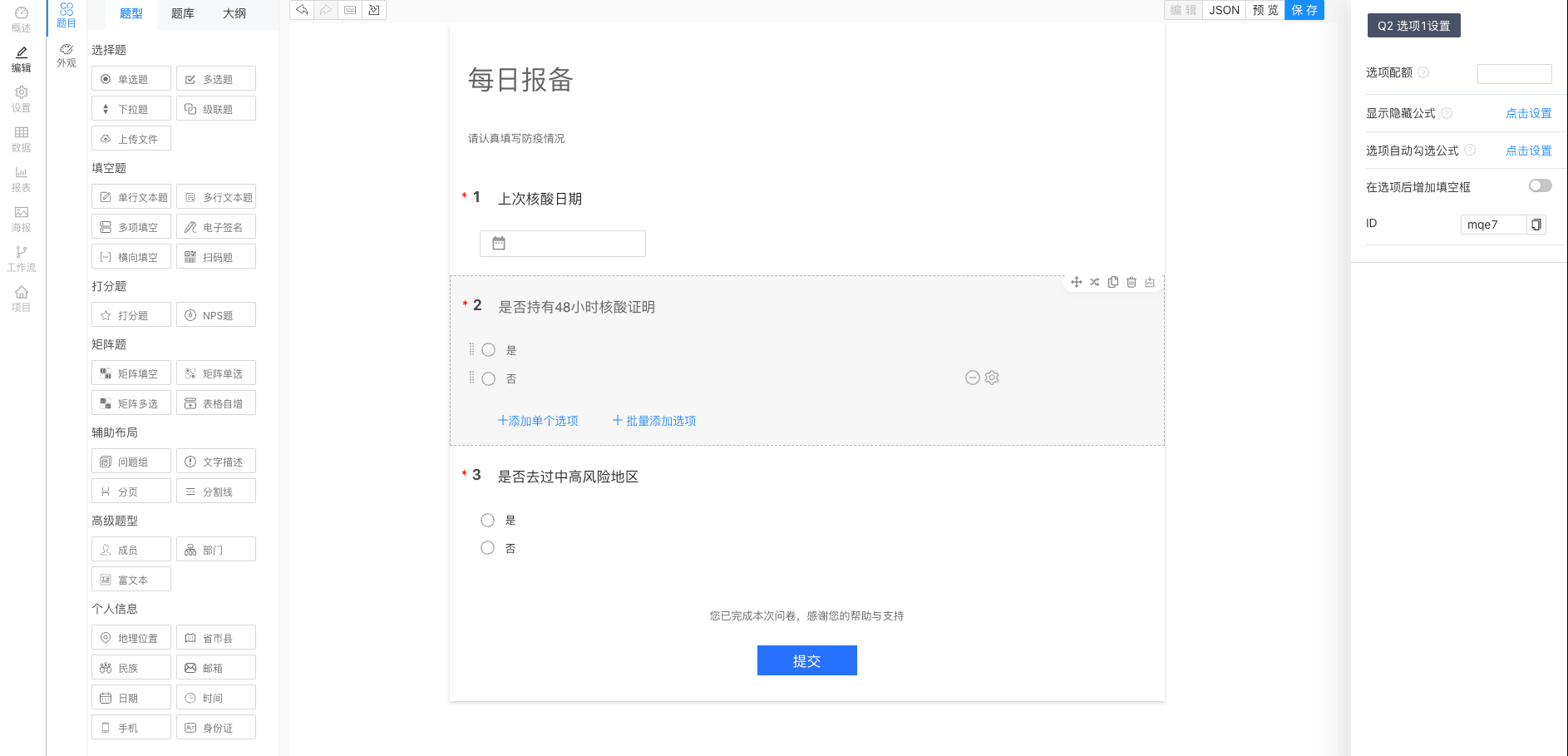The height and width of the screenshot is (756, 1568).
Task: Duplicate question 2 using the copy icon
Action: pyautogui.click(x=1113, y=282)
